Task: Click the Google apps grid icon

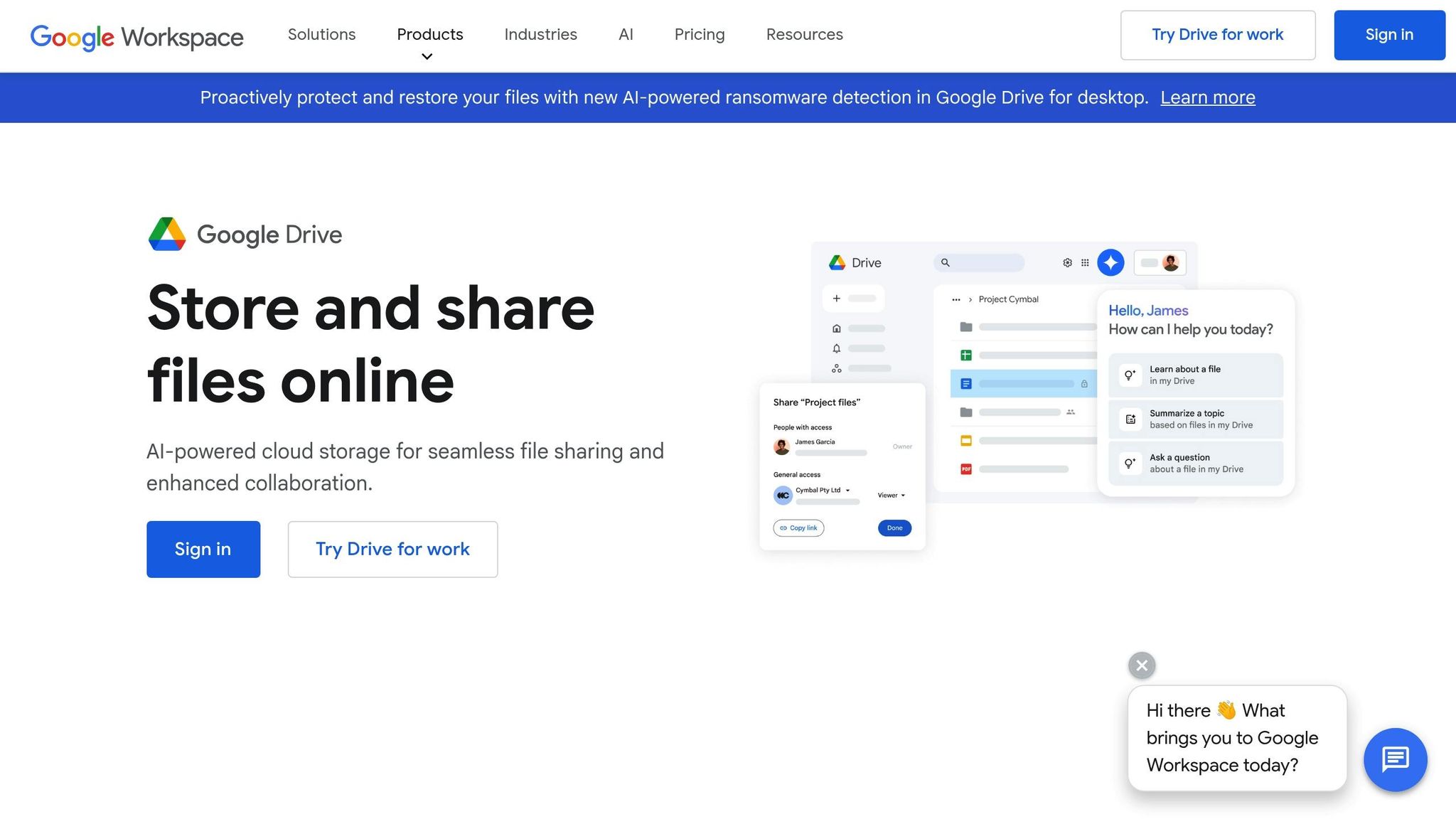Action: tap(1084, 262)
